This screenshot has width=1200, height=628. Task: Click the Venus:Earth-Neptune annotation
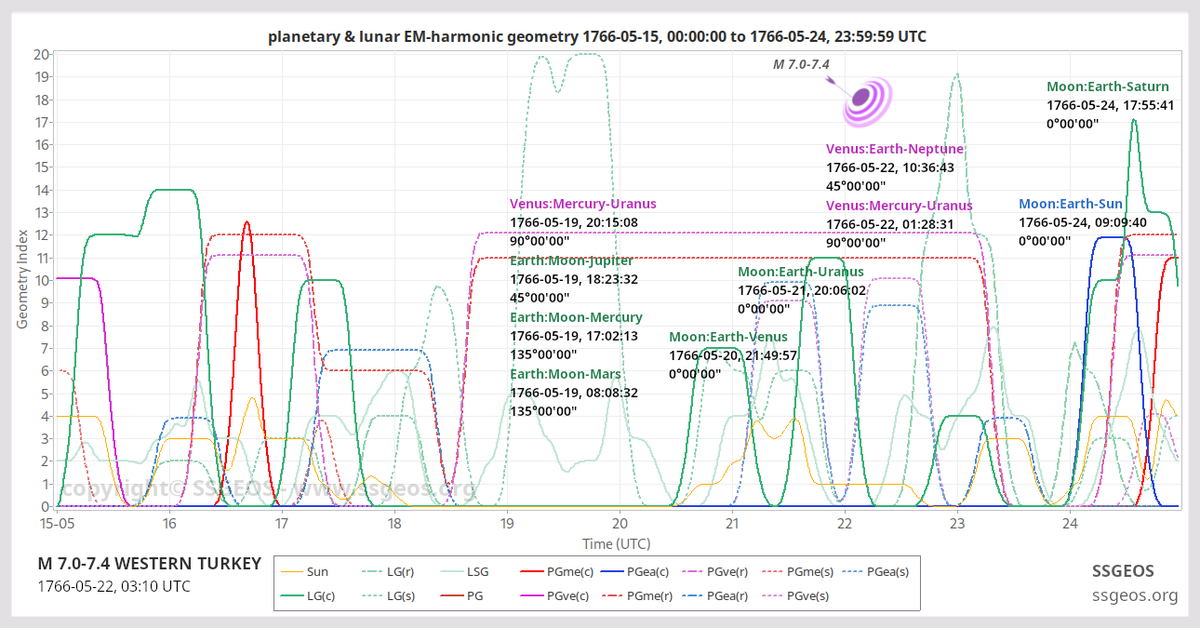coord(895,149)
